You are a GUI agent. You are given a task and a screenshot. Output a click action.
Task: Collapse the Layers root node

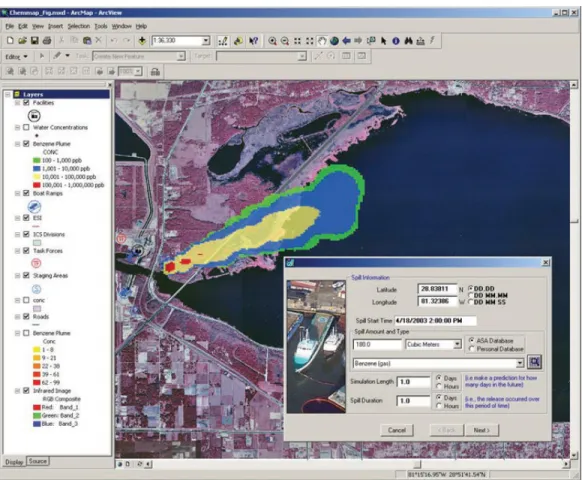pyautogui.click(x=8, y=95)
